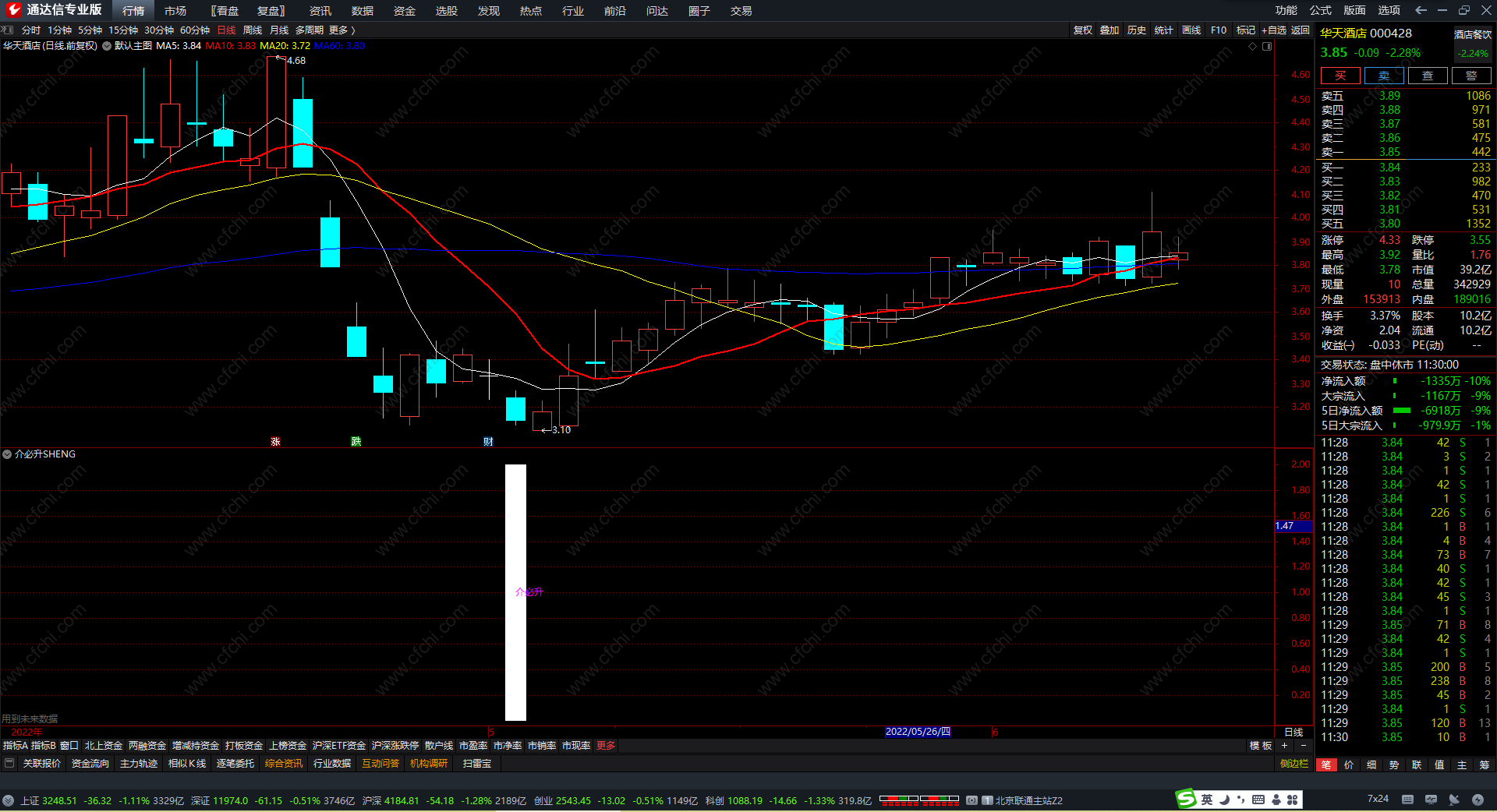Click the 查 query button
Image resolution: width=1497 pixels, height=812 pixels.
1428,76
